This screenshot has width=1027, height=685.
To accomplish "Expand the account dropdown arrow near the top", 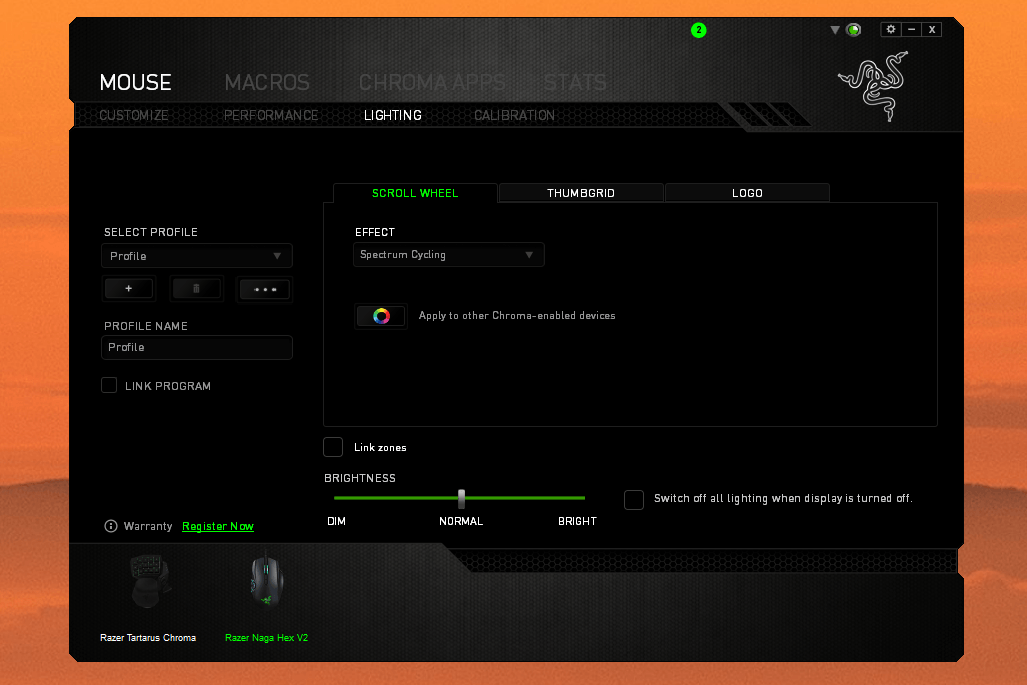I will [835, 30].
